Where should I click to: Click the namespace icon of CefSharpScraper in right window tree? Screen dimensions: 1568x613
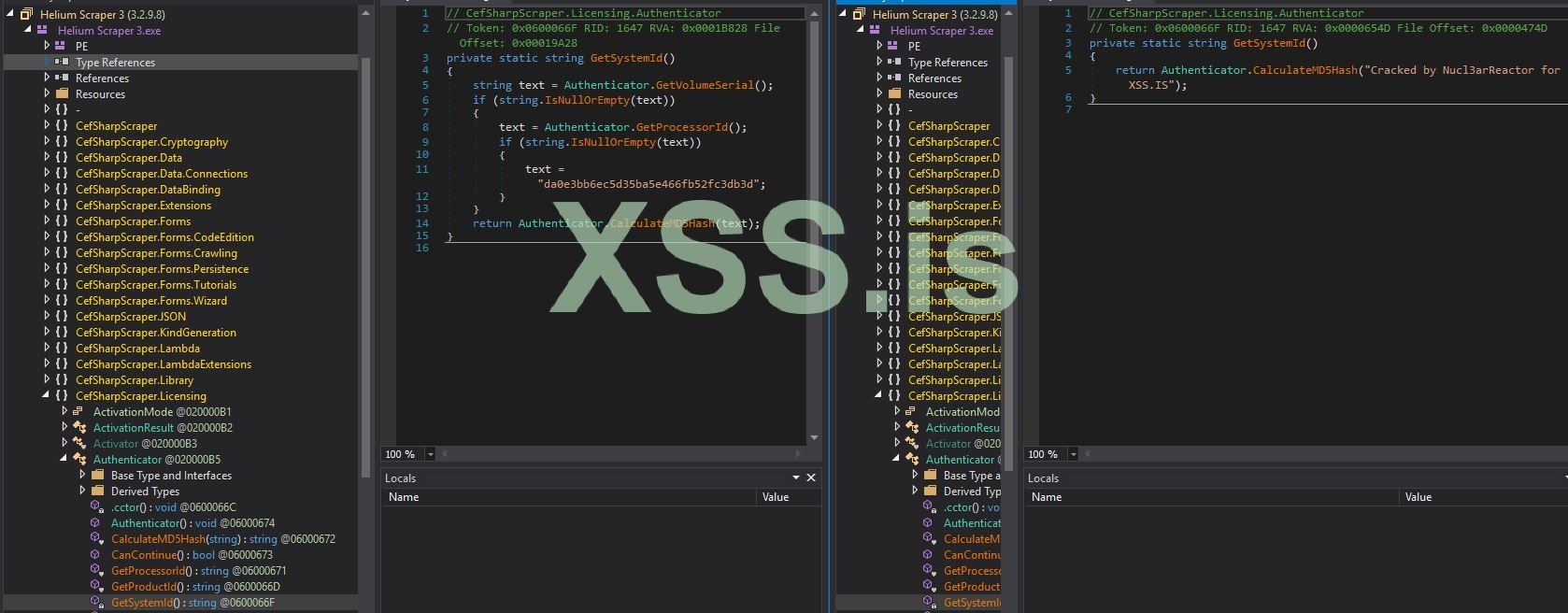894,125
